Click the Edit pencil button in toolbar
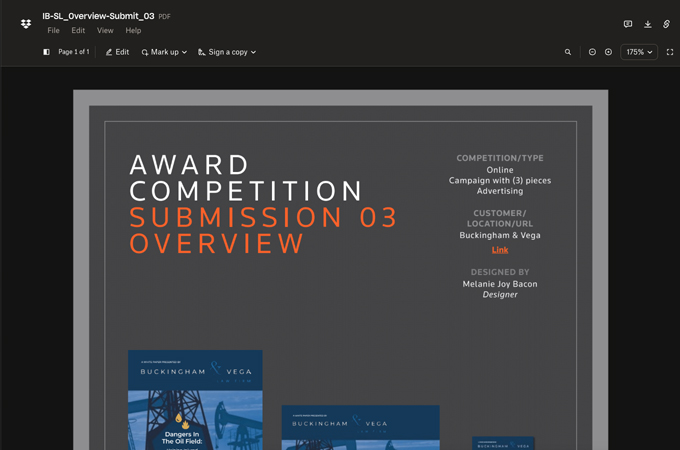The image size is (680, 450). tap(118, 52)
